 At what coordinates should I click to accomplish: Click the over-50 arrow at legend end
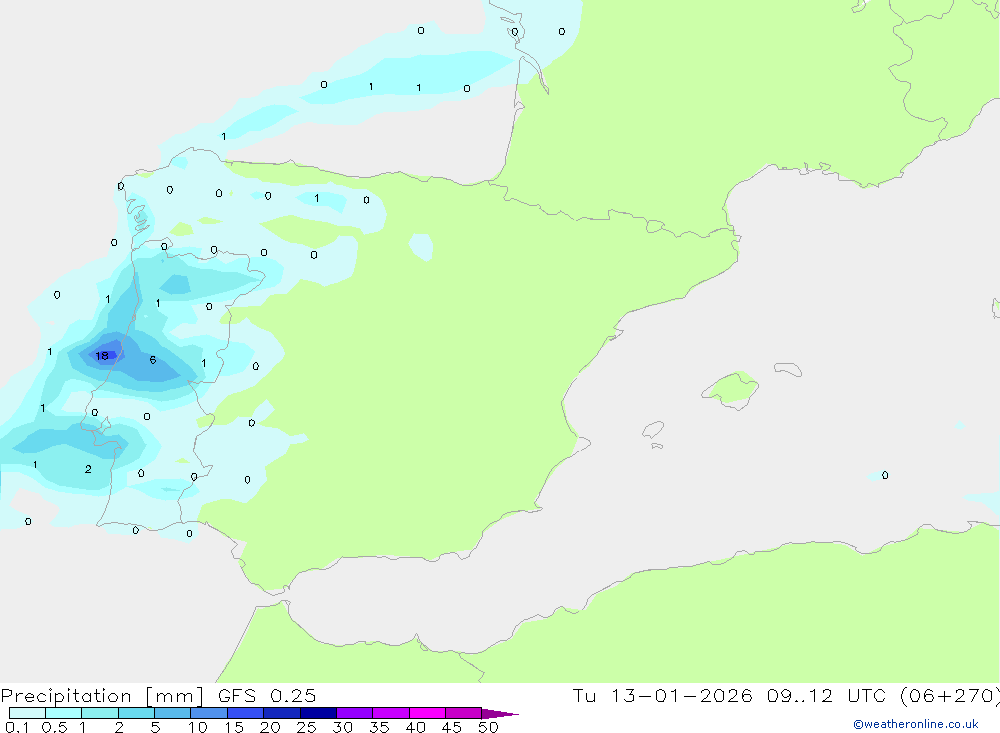click(x=499, y=714)
